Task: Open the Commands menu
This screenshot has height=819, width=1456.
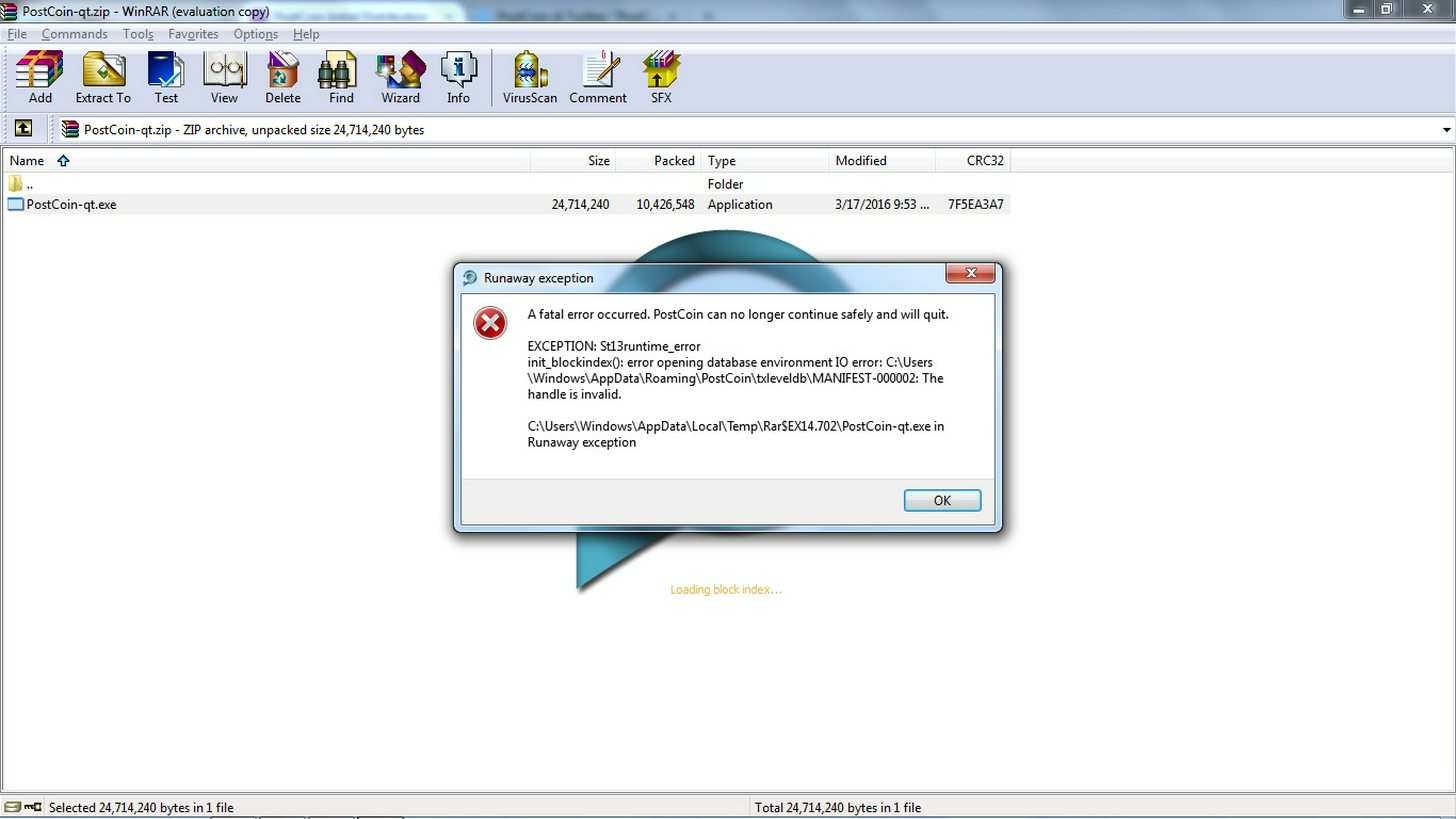Action: point(74,34)
